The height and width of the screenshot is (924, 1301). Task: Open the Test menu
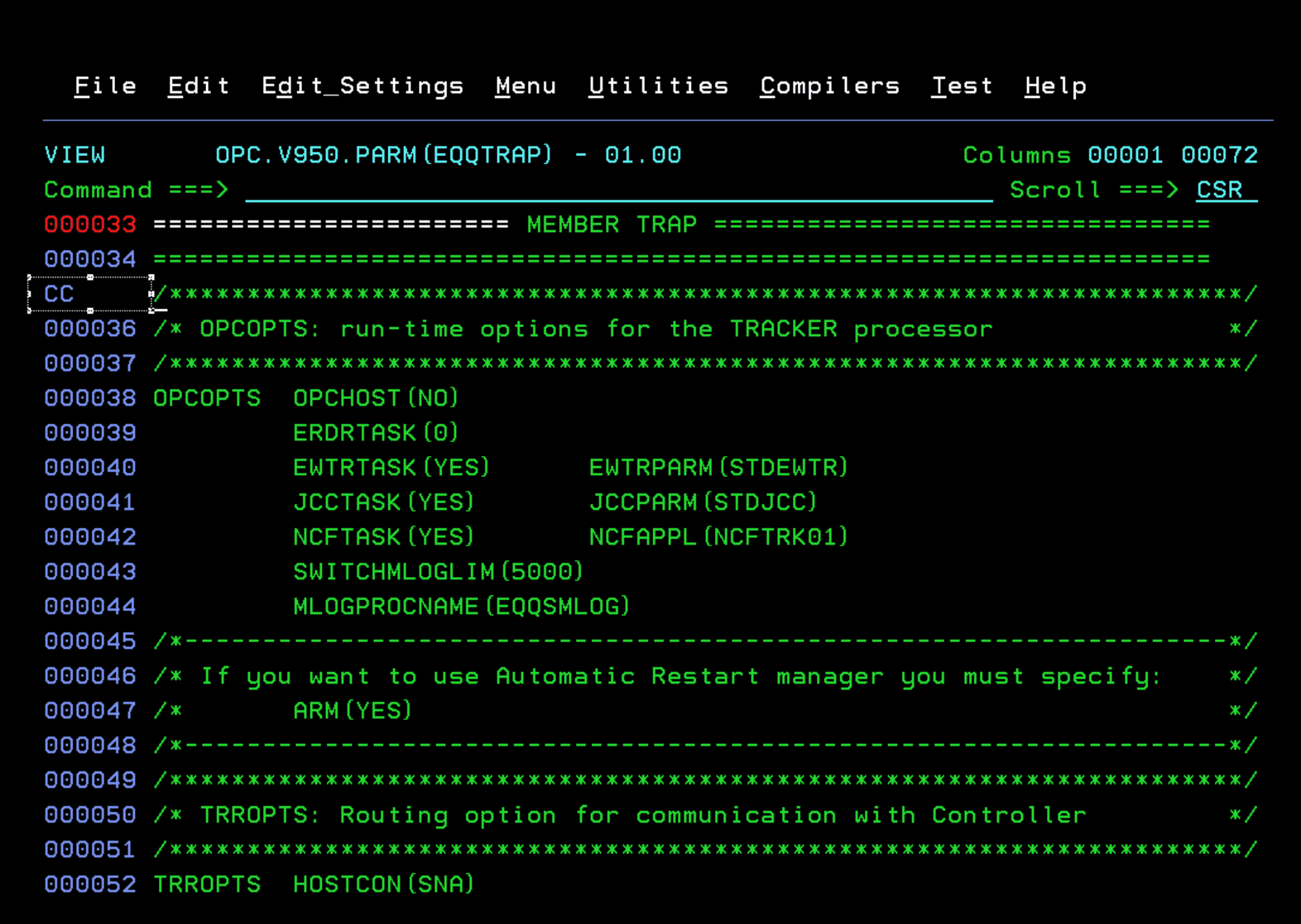[x=961, y=85]
